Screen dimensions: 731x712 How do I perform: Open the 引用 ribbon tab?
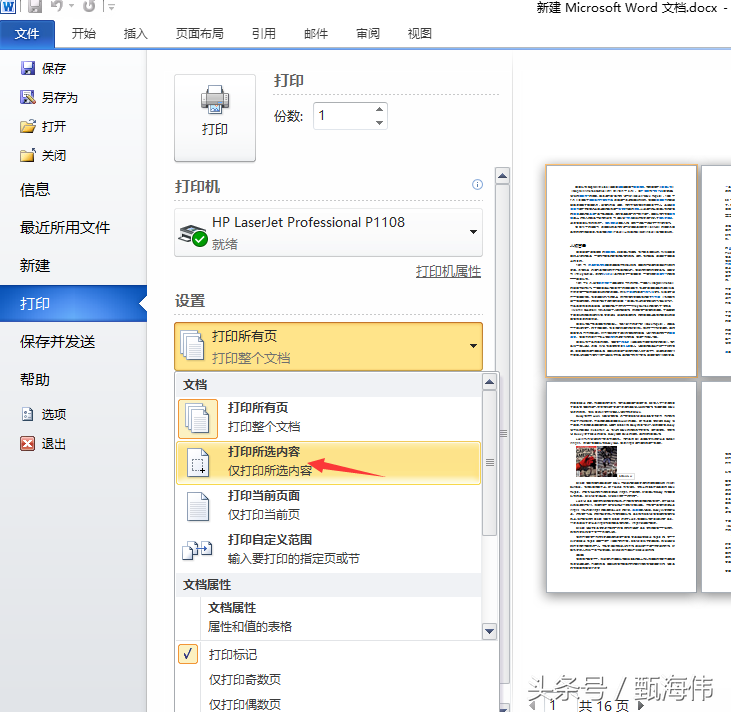point(264,34)
